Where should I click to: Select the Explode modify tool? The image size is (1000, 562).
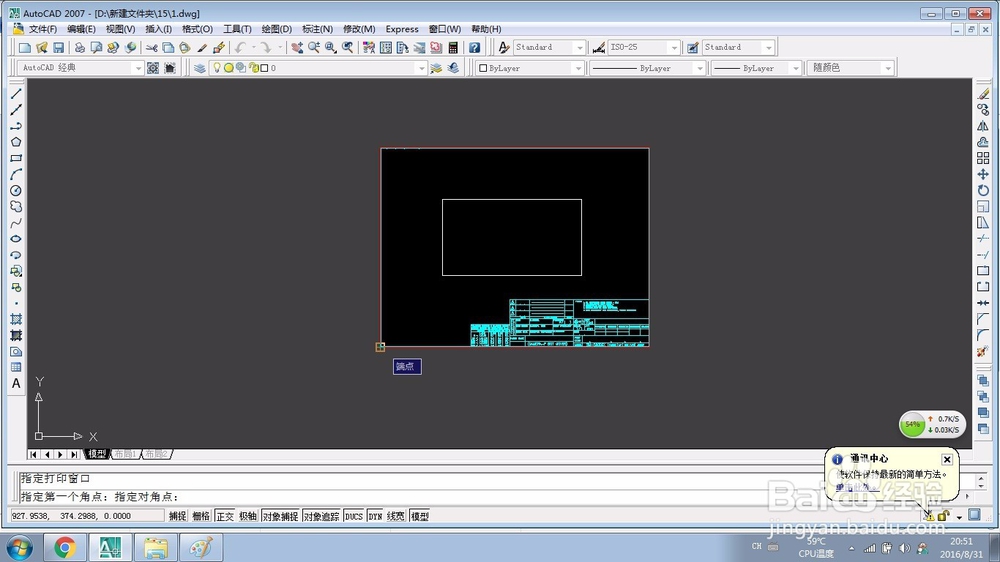[983, 351]
